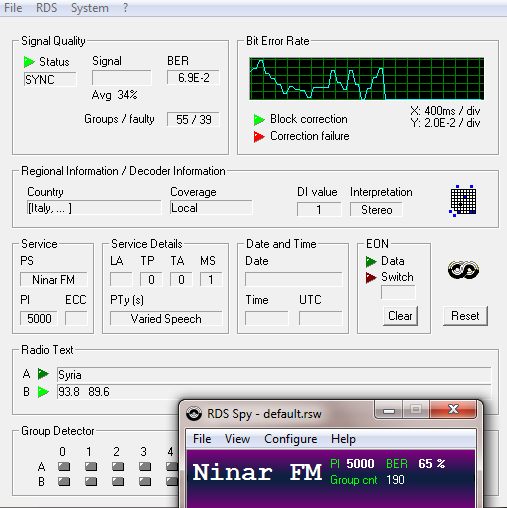
Task: Open the RDS menu
Action: point(46,8)
